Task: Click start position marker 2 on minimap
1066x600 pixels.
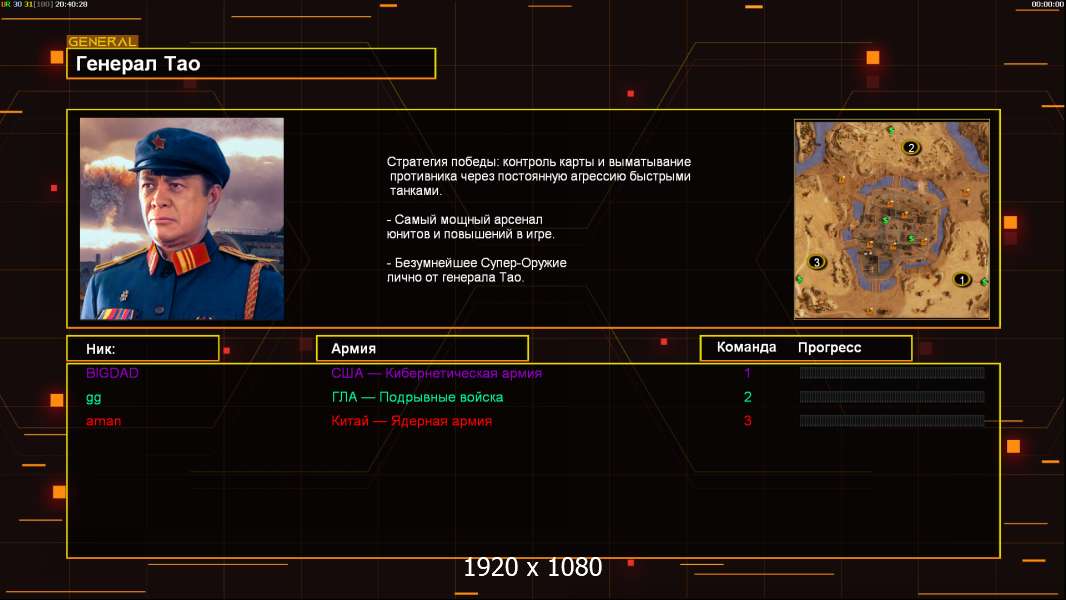Action: pos(911,147)
